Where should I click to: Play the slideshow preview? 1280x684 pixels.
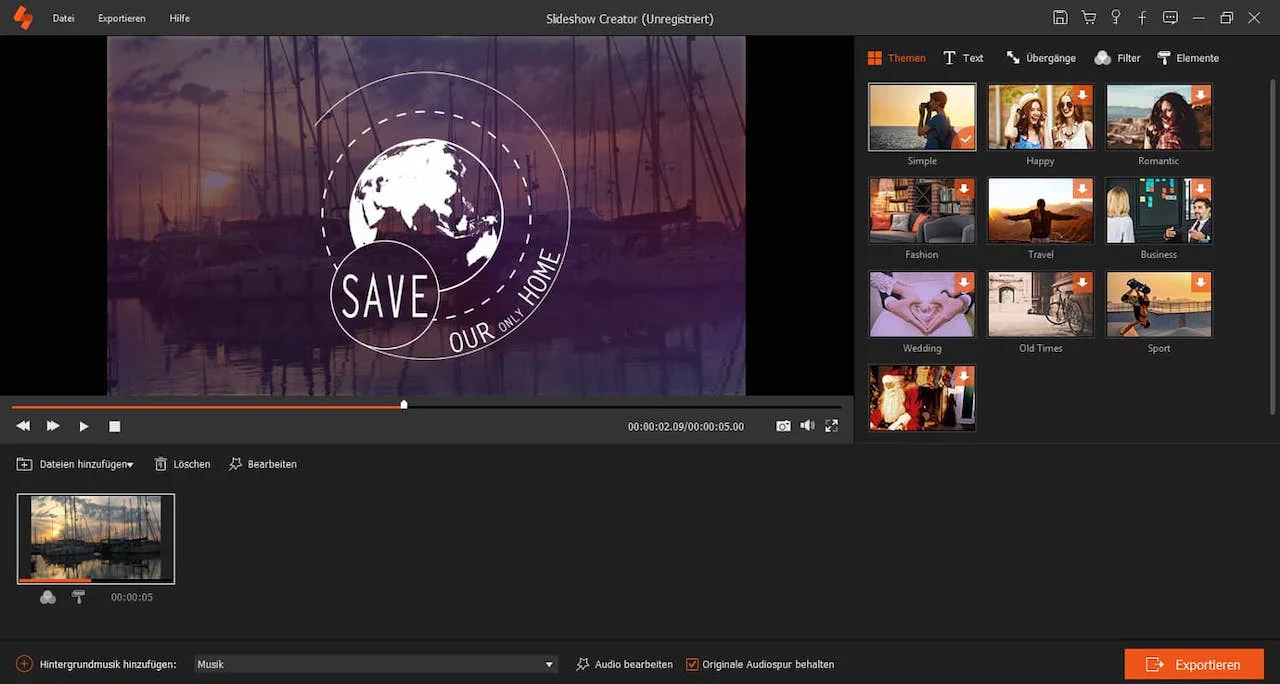(x=84, y=426)
